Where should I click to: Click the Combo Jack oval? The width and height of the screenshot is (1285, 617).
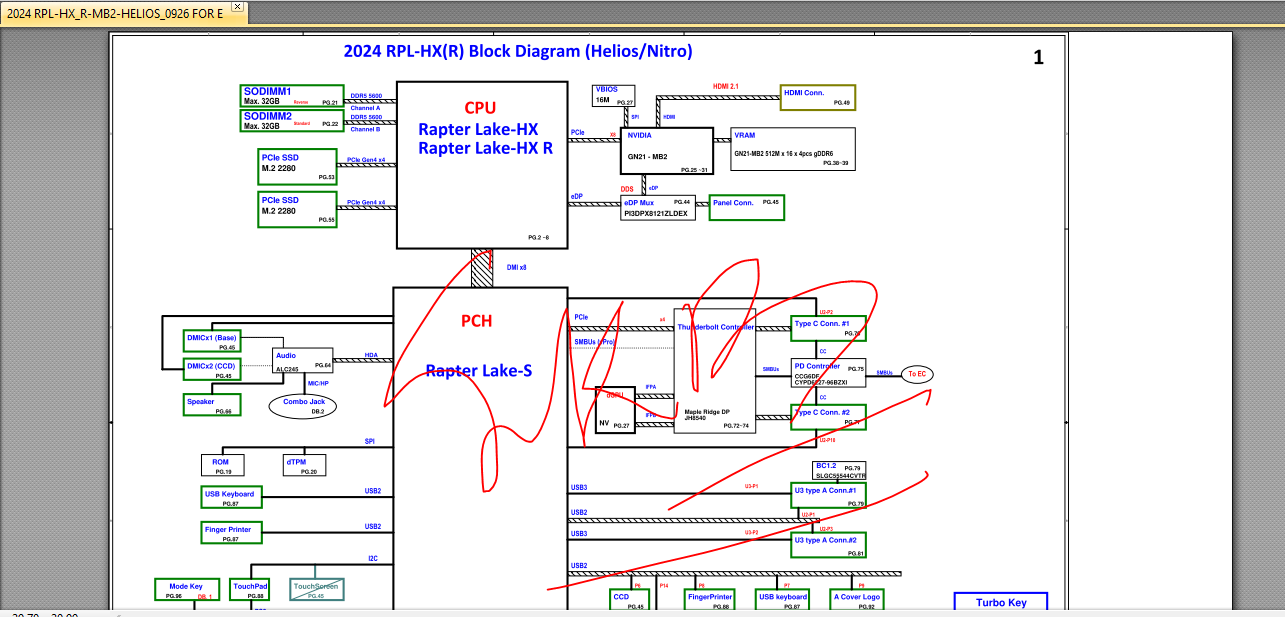pyautogui.click(x=304, y=406)
